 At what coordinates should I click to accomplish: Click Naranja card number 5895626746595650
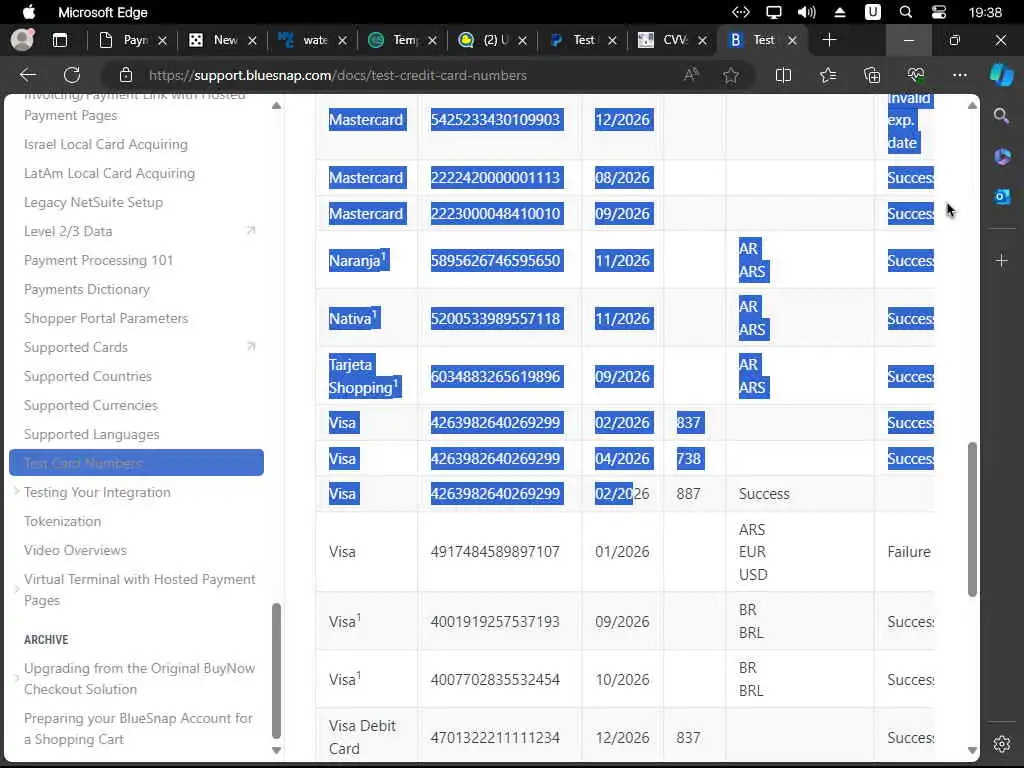495,261
